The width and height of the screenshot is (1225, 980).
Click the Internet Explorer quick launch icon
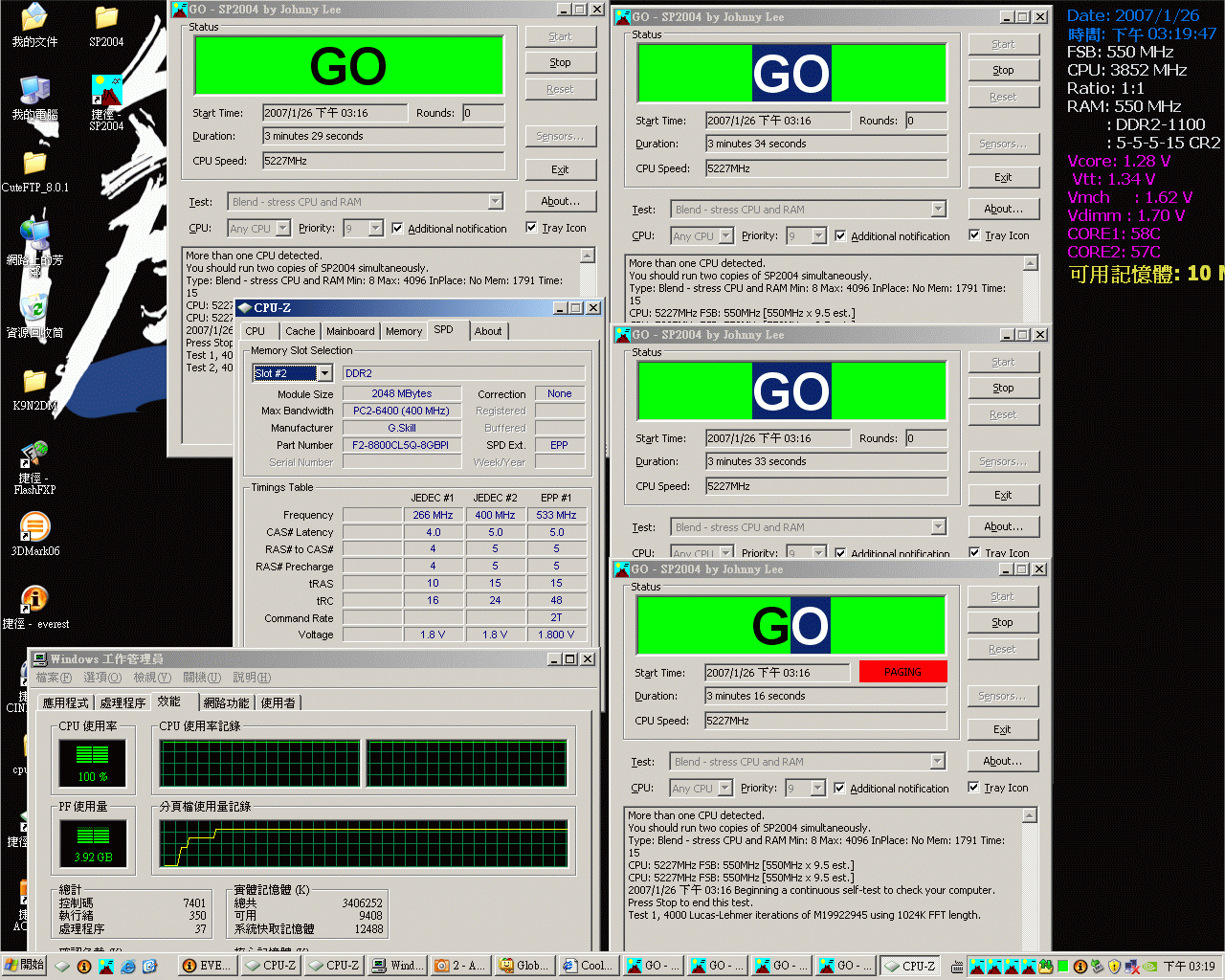pyautogui.click(x=128, y=967)
